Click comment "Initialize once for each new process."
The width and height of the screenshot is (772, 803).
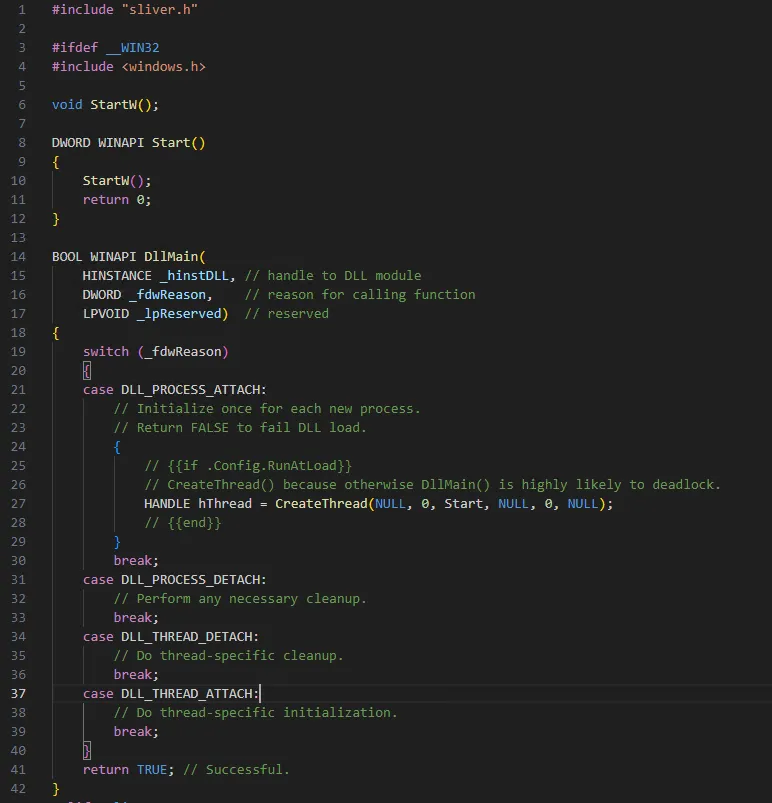pyautogui.click(x=267, y=409)
